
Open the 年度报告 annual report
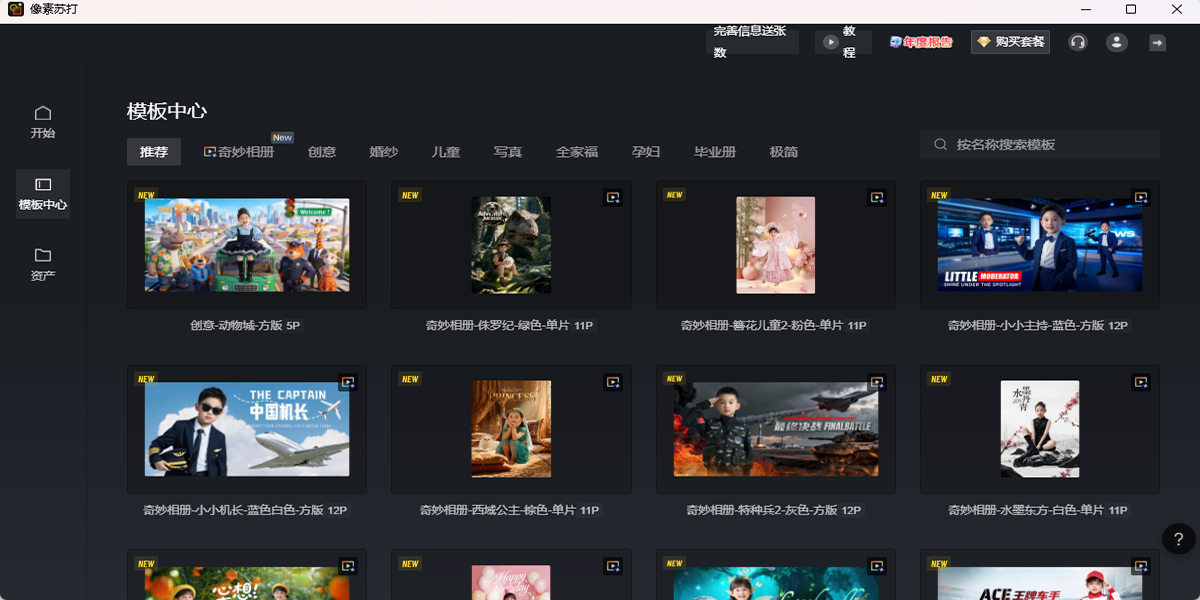coord(920,42)
